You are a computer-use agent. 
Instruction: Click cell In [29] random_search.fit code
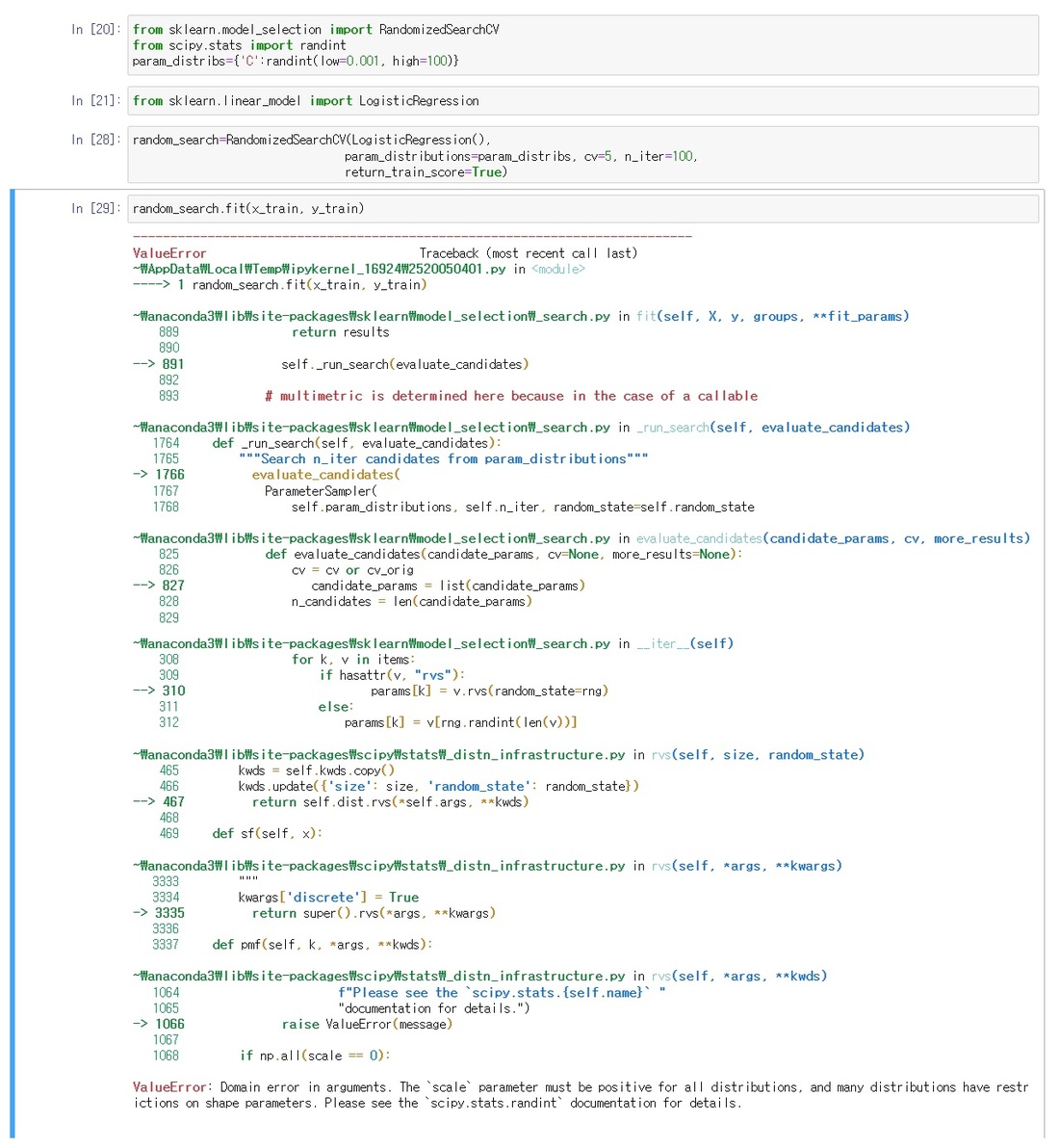[x=582, y=209]
